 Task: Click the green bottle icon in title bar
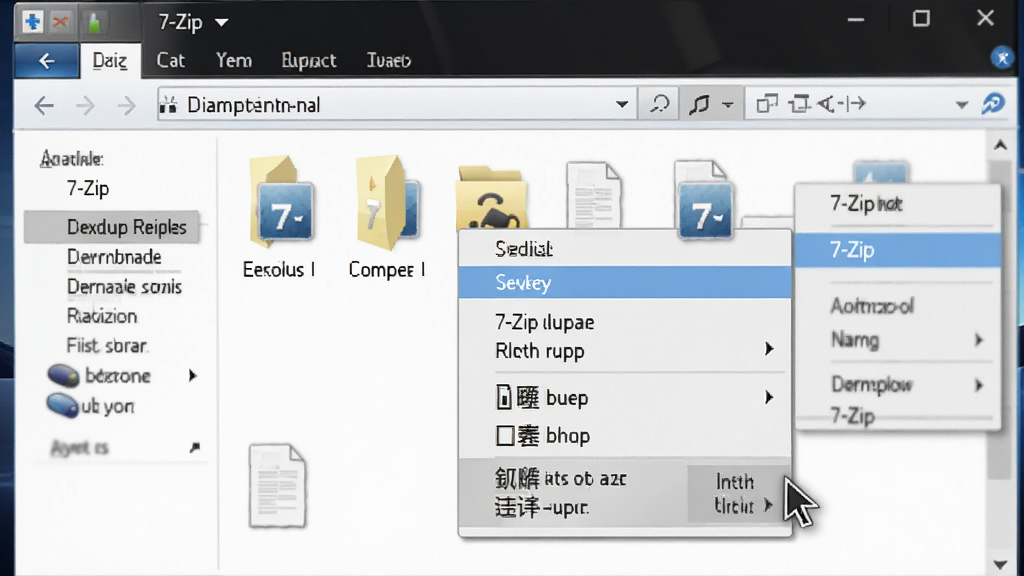pos(95,23)
